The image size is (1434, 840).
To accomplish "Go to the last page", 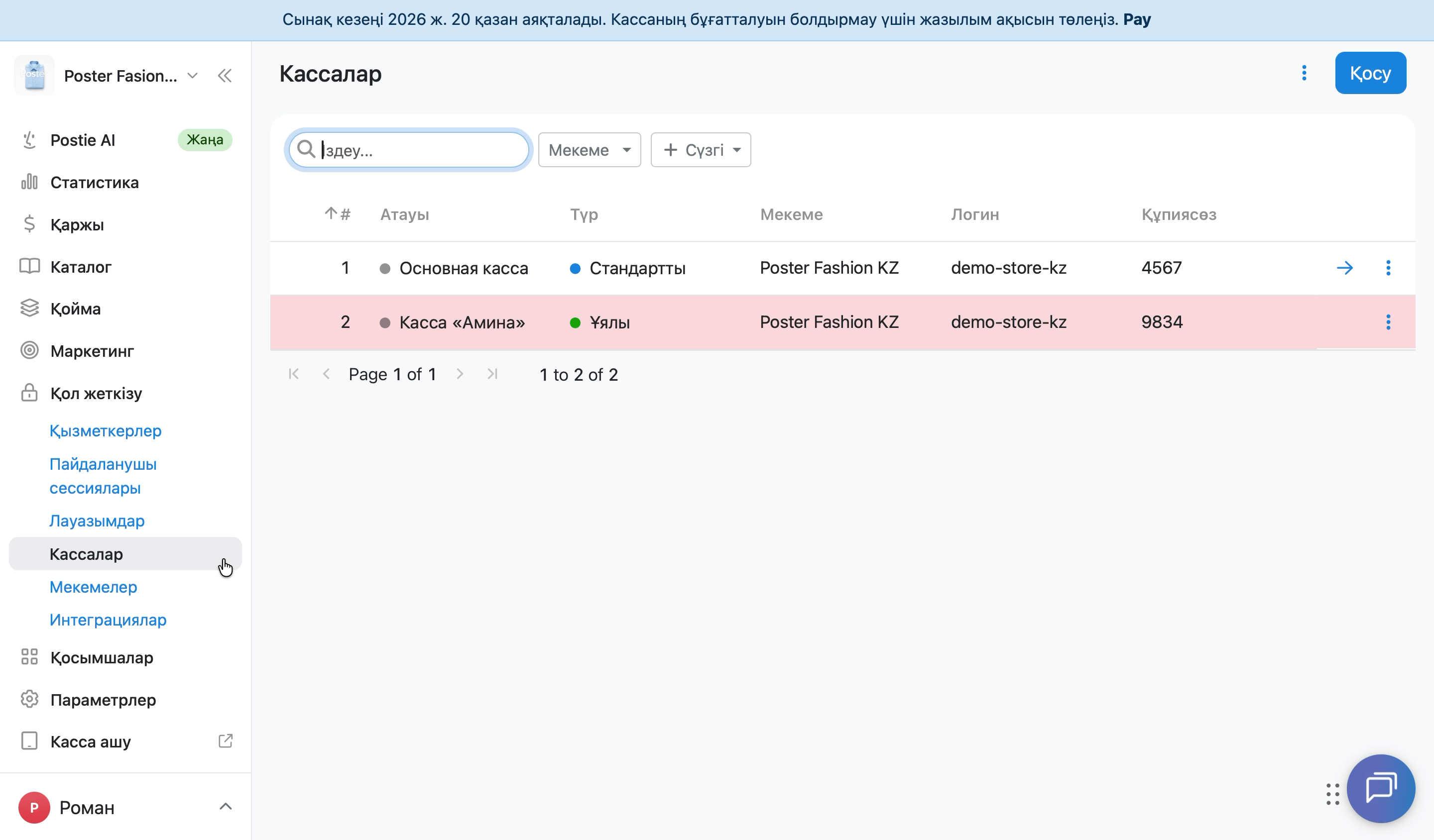I will tap(492, 374).
